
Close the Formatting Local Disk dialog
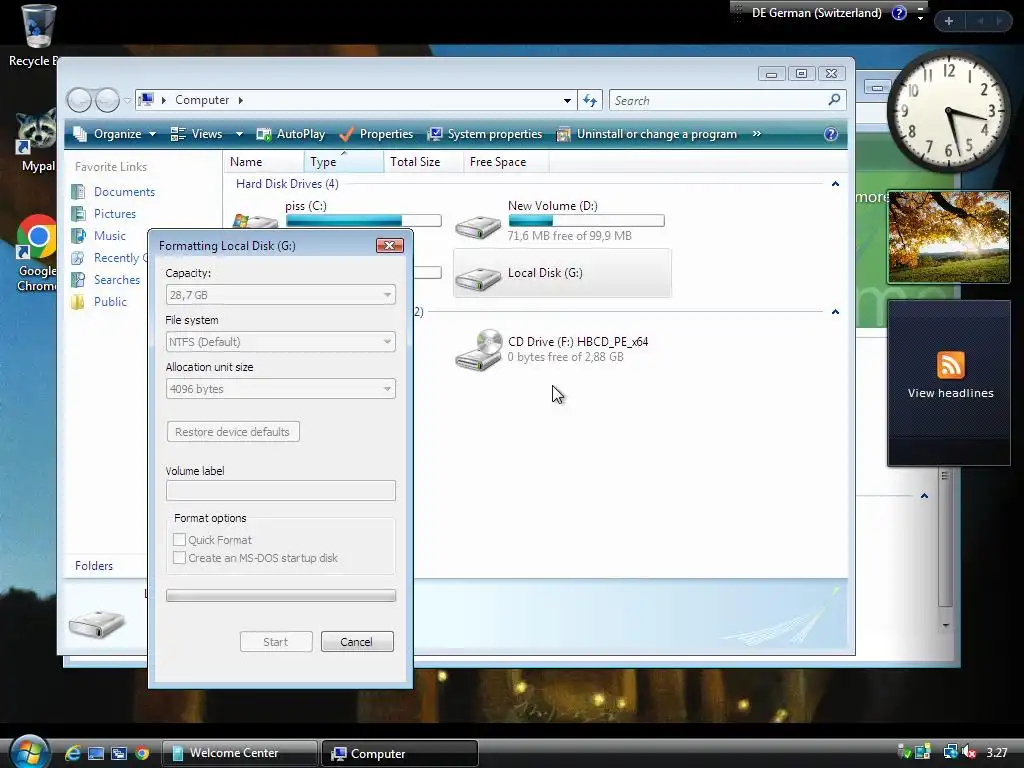(x=390, y=245)
